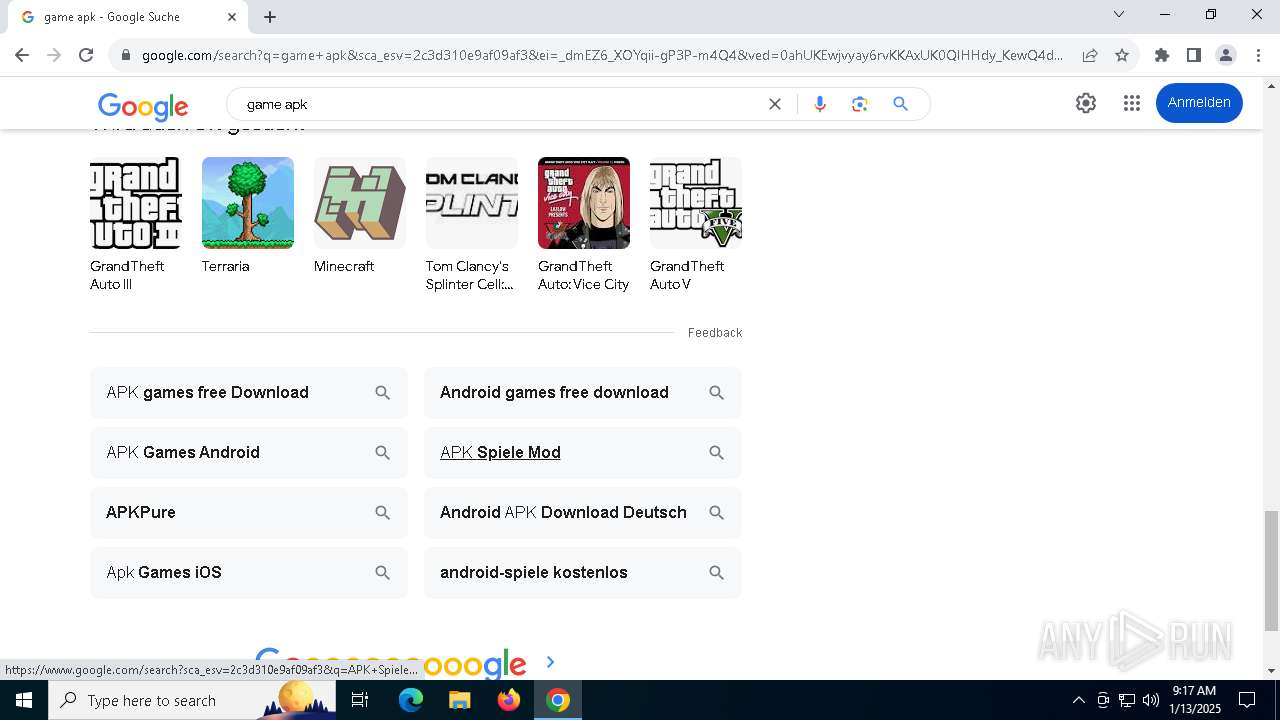
Task: Open Task View on the taskbar
Action: [x=360, y=700]
